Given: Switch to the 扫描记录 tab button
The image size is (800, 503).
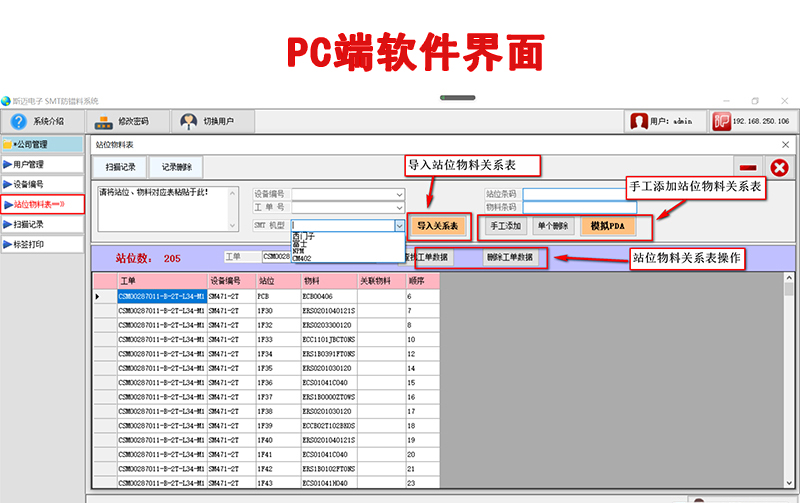Looking at the screenshot, I should click(119, 167).
